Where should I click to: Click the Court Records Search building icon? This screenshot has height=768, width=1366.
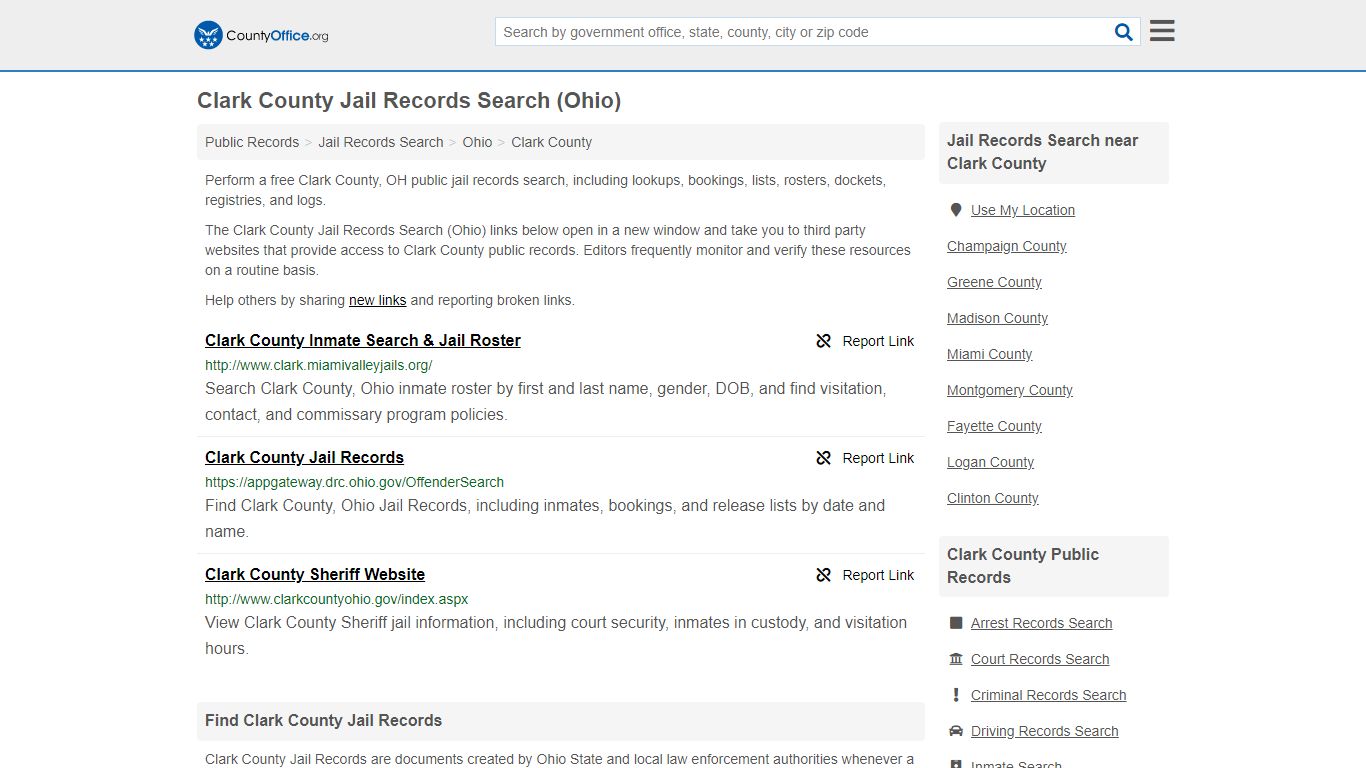tap(956, 659)
